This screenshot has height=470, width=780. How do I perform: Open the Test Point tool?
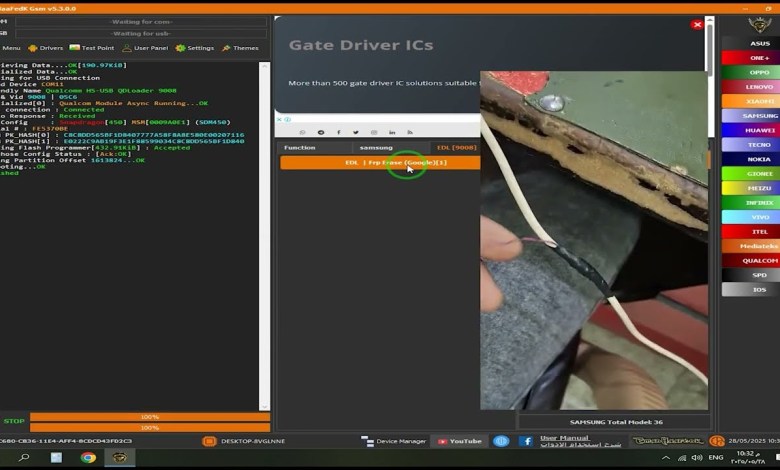coord(92,48)
